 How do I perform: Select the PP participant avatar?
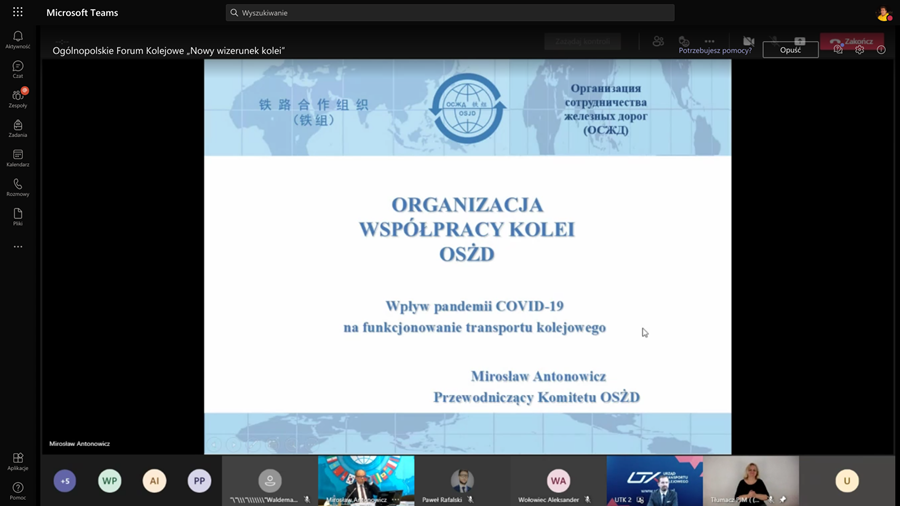199,481
